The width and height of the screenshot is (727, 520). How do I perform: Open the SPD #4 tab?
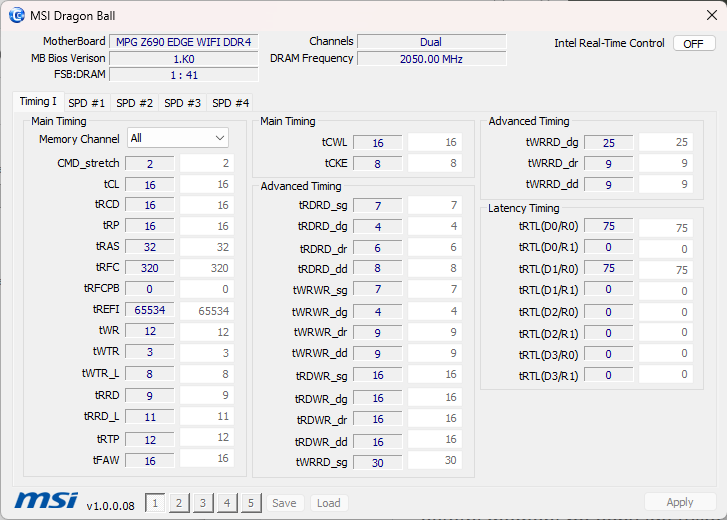coord(230,103)
